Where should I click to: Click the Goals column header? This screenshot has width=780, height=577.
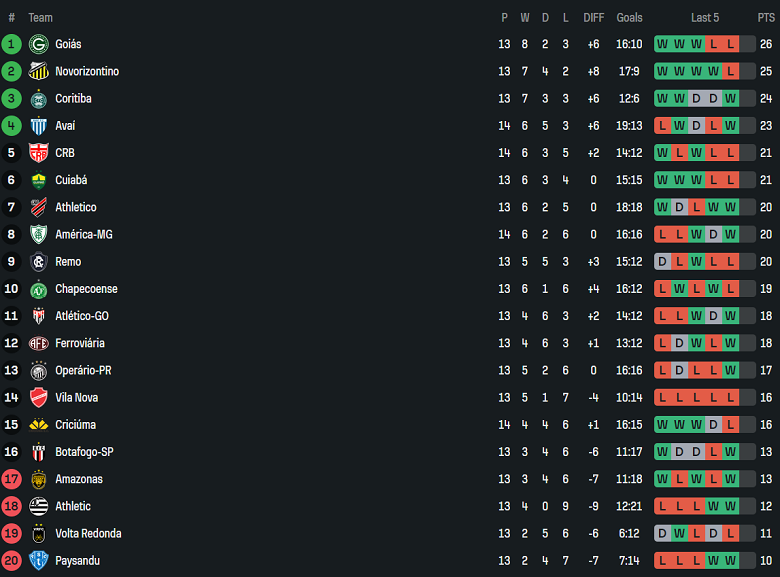[629, 17]
